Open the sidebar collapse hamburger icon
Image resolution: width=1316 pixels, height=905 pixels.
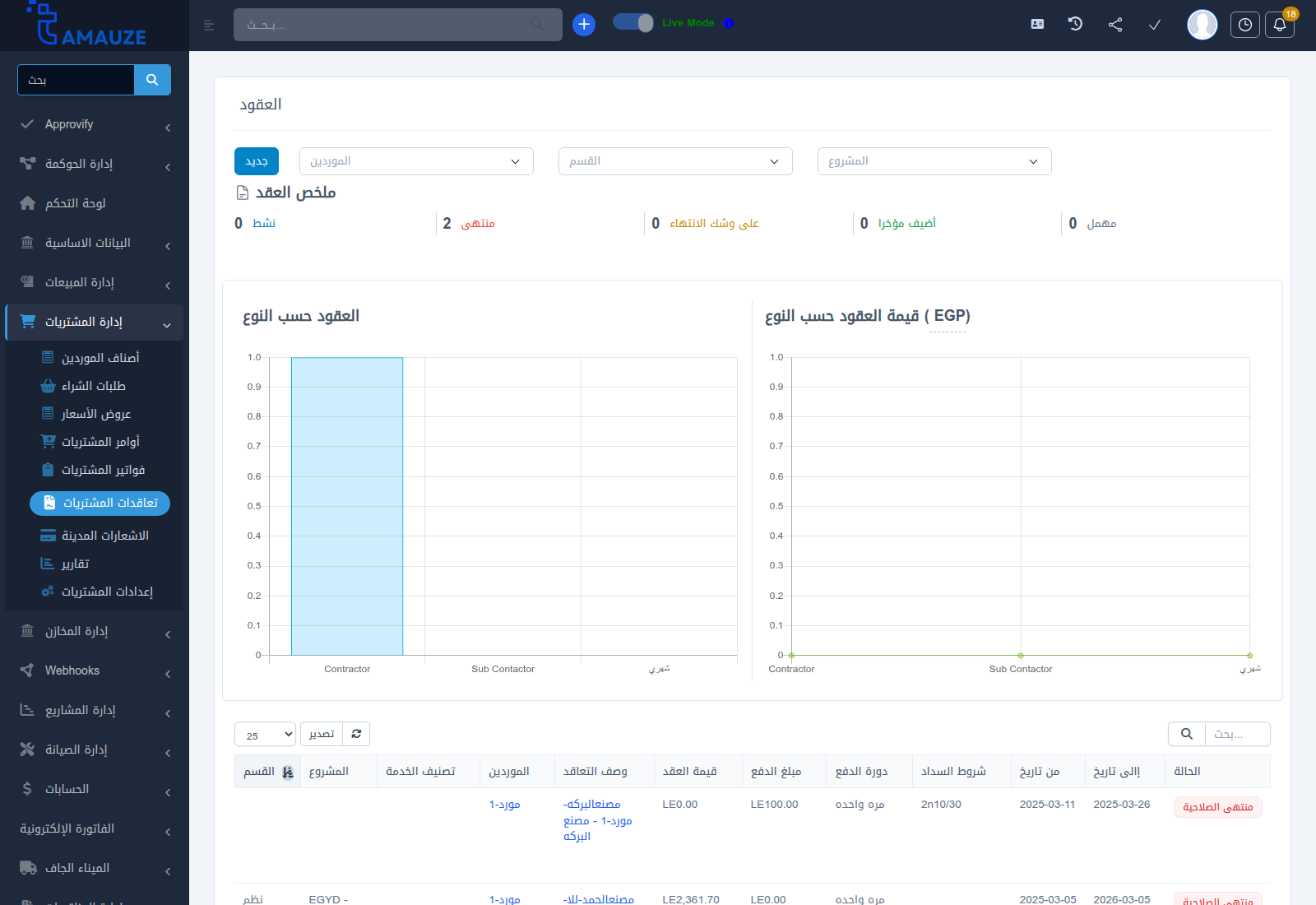click(209, 26)
